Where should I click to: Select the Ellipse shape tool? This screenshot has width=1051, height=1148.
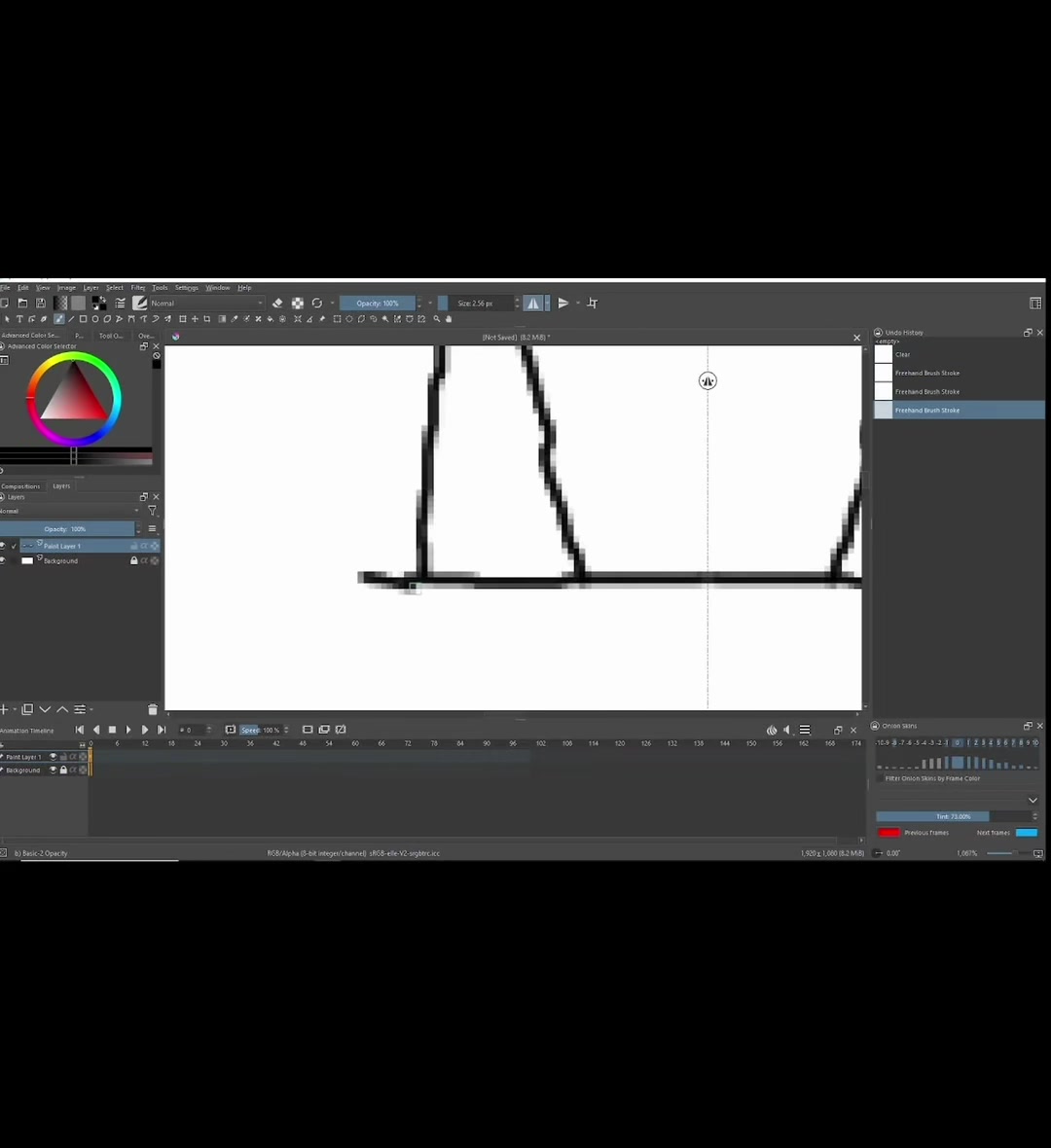95,319
